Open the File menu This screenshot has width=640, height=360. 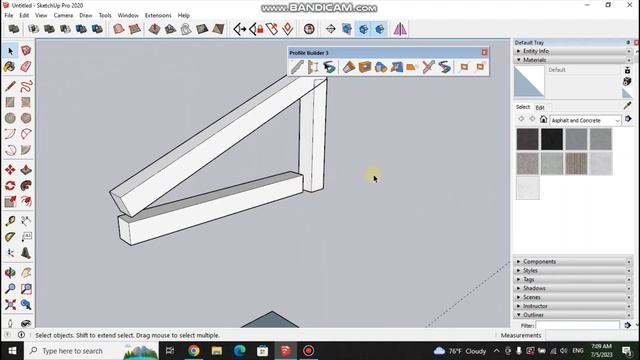click(9, 16)
